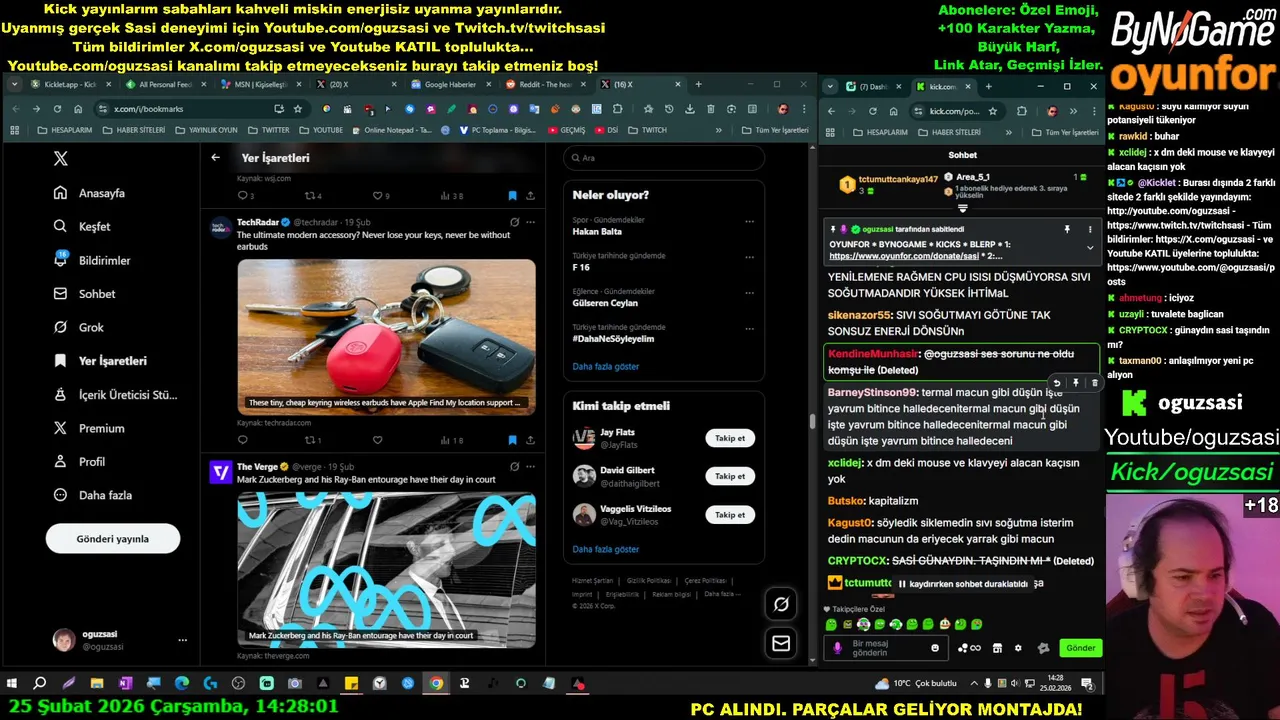This screenshot has height=720, width=1280.
Task: Click kick.com address bar in Kick window
Action: 955,111
